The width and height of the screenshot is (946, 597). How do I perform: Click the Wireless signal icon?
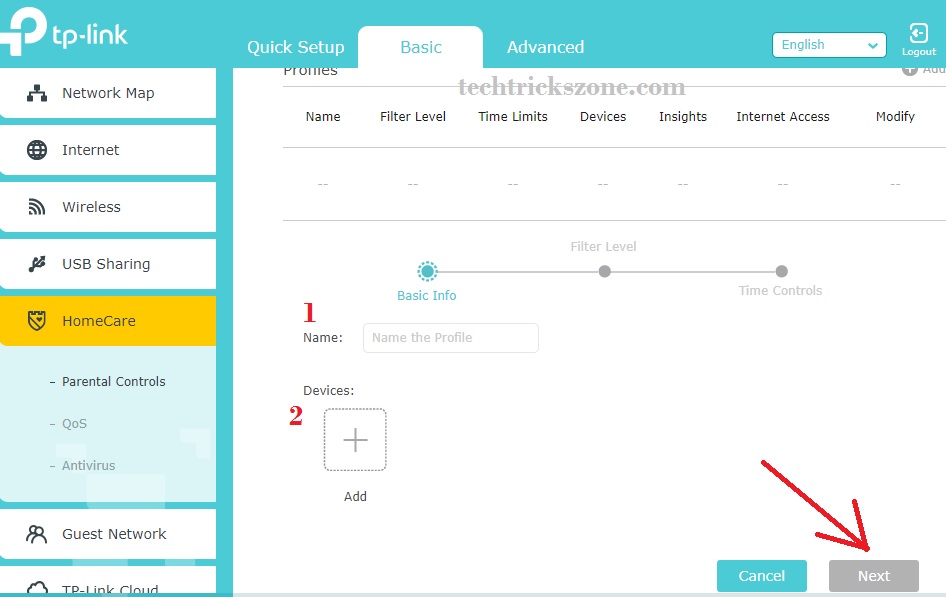37,207
